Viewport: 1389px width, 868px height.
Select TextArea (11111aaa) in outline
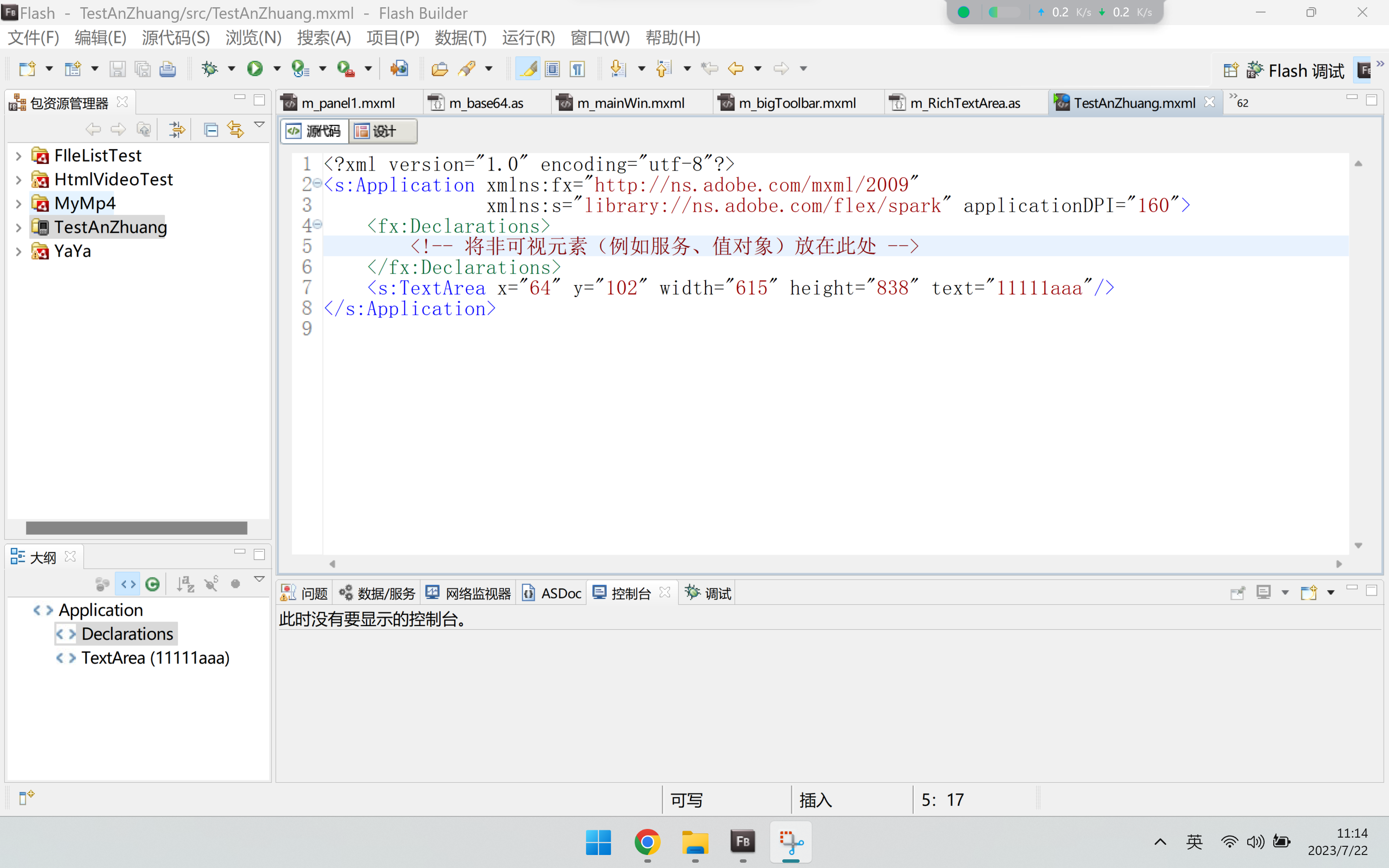pyautogui.click(x=155, y=658)
